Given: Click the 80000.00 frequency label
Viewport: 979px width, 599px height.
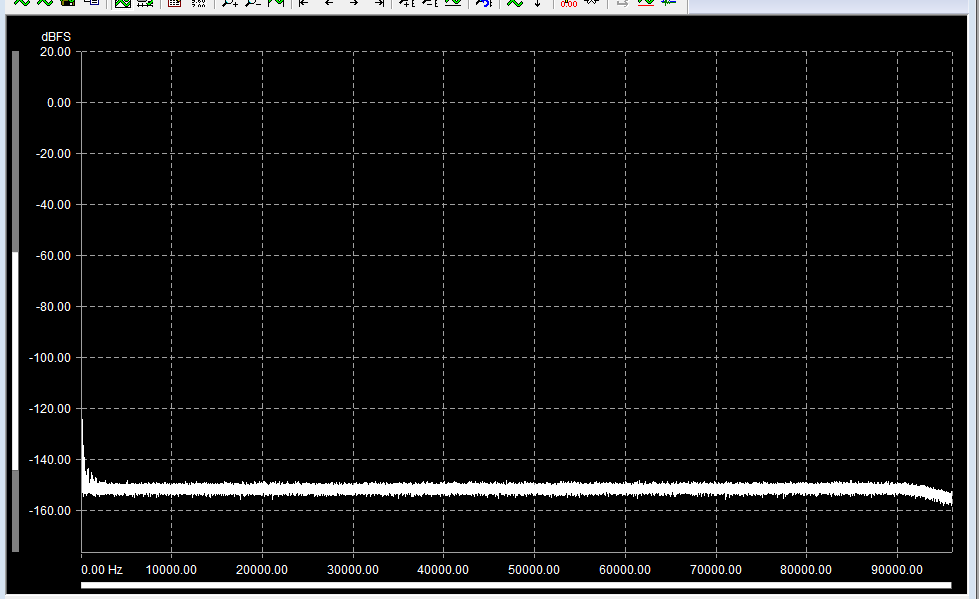Looking at the screenshot, I should tap(806, 570).
